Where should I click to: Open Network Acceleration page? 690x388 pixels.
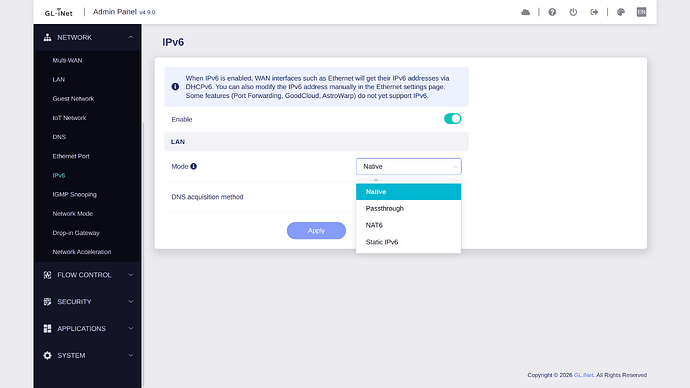point(82,252)
